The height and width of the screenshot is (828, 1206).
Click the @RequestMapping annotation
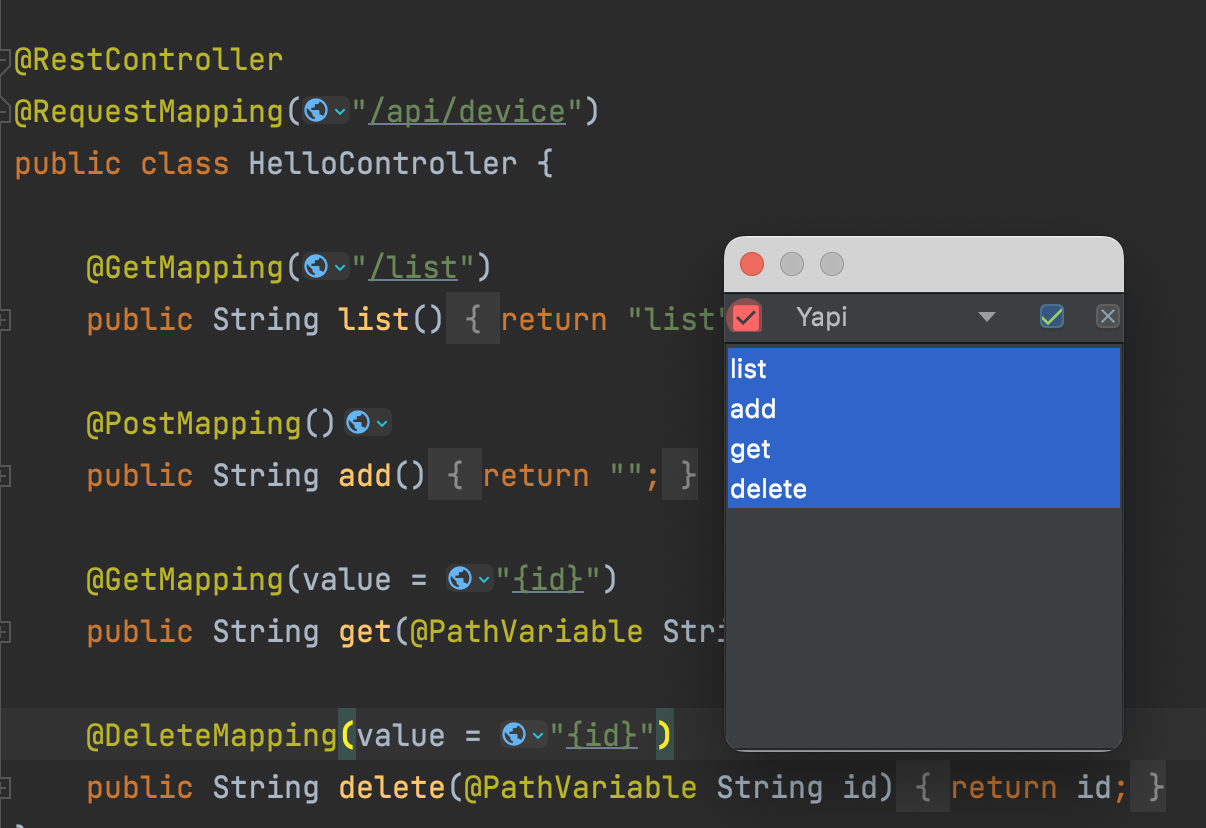tap(149, 111)
